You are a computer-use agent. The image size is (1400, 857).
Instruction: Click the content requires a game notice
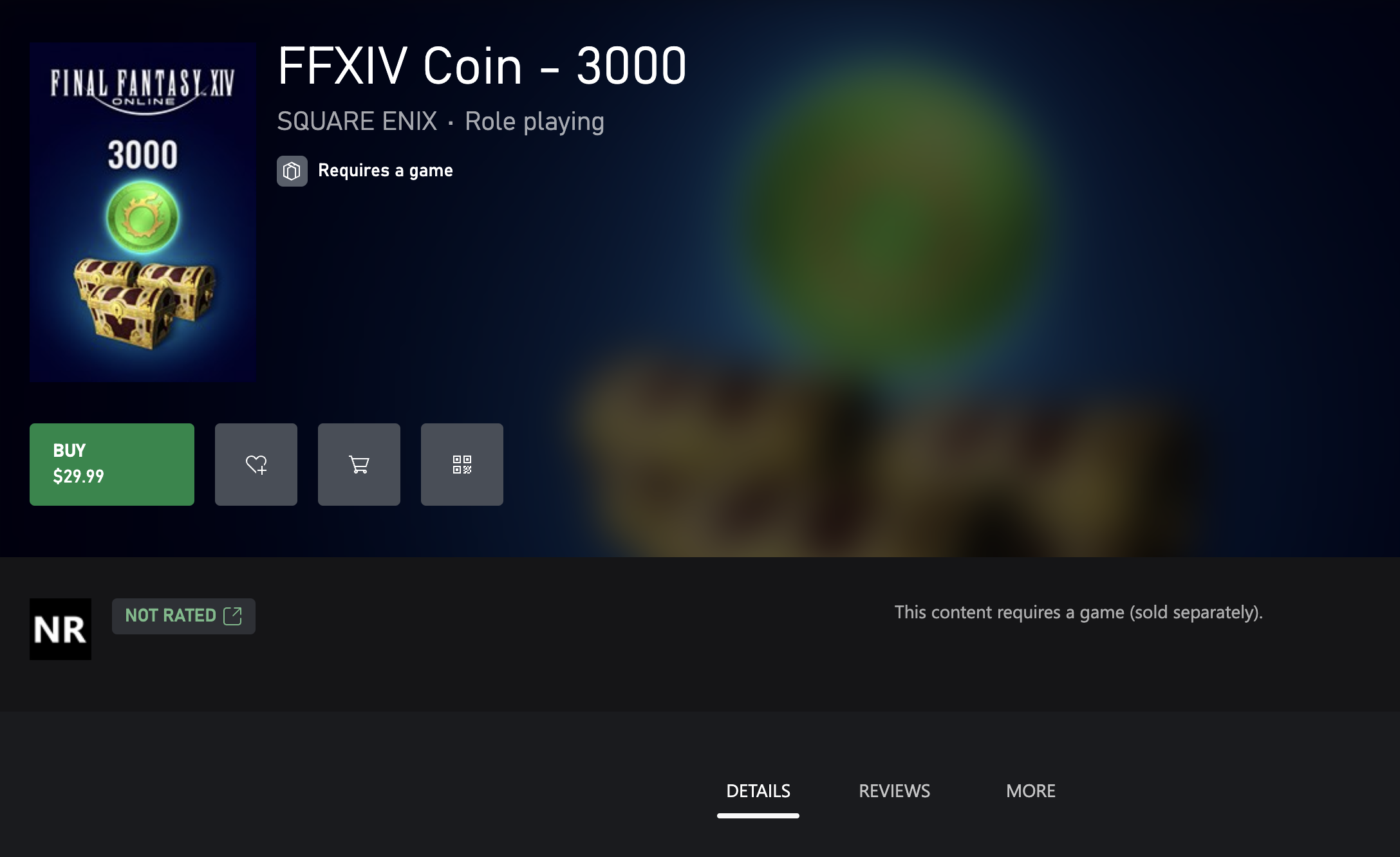(1079, 612)
